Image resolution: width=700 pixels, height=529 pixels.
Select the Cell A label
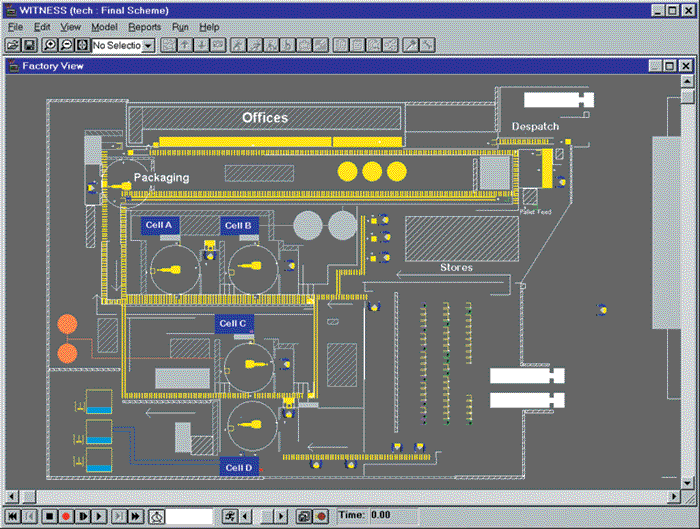(x=159, y=225)
